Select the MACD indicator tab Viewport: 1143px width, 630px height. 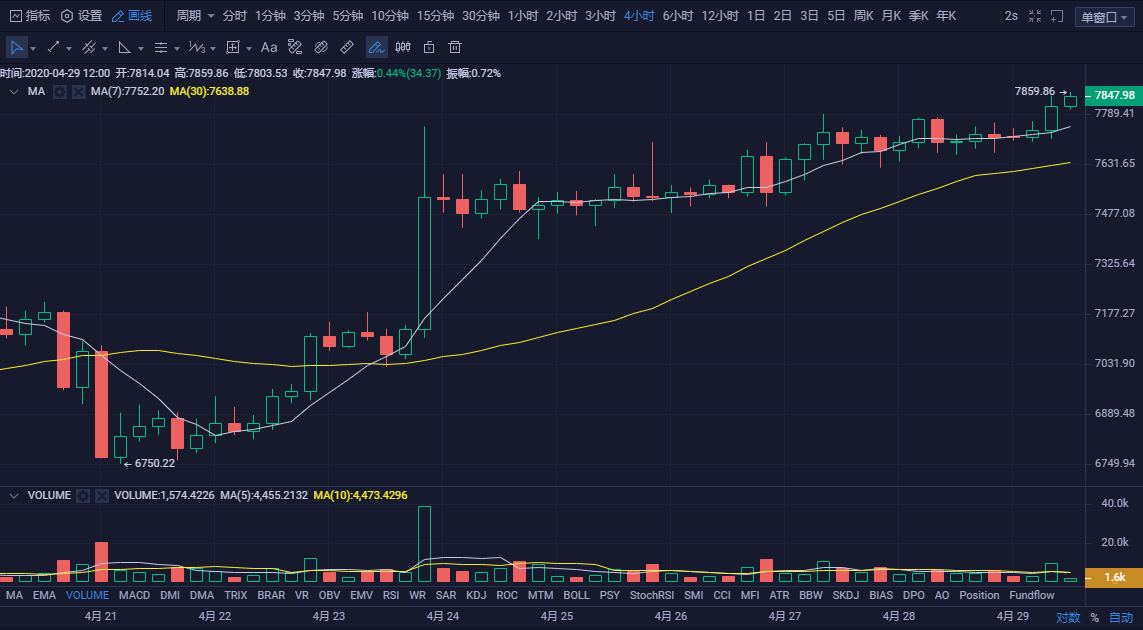click(x=134, y=595)
